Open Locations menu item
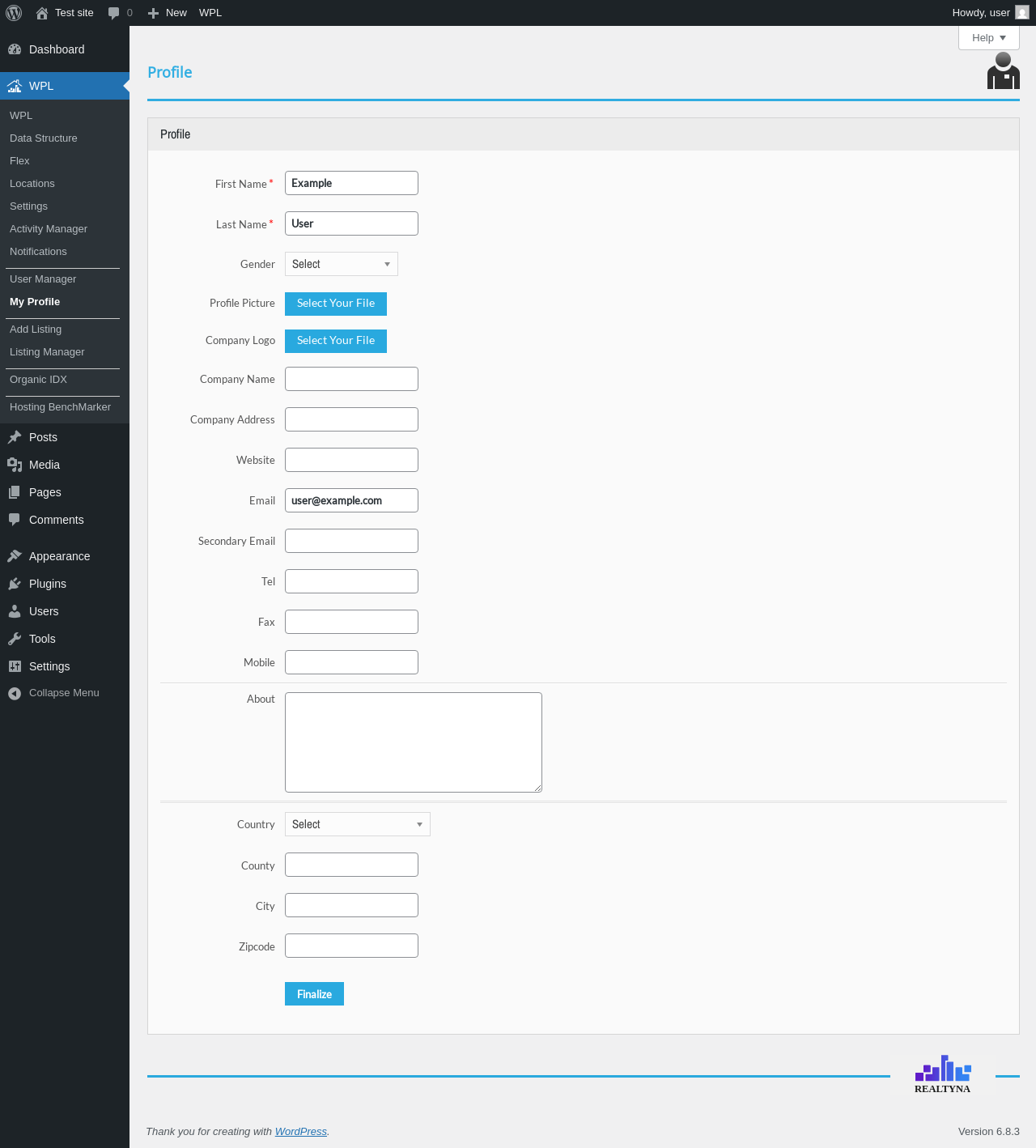Screen dimensions: 1036x1148 click(x=32, y=184)
